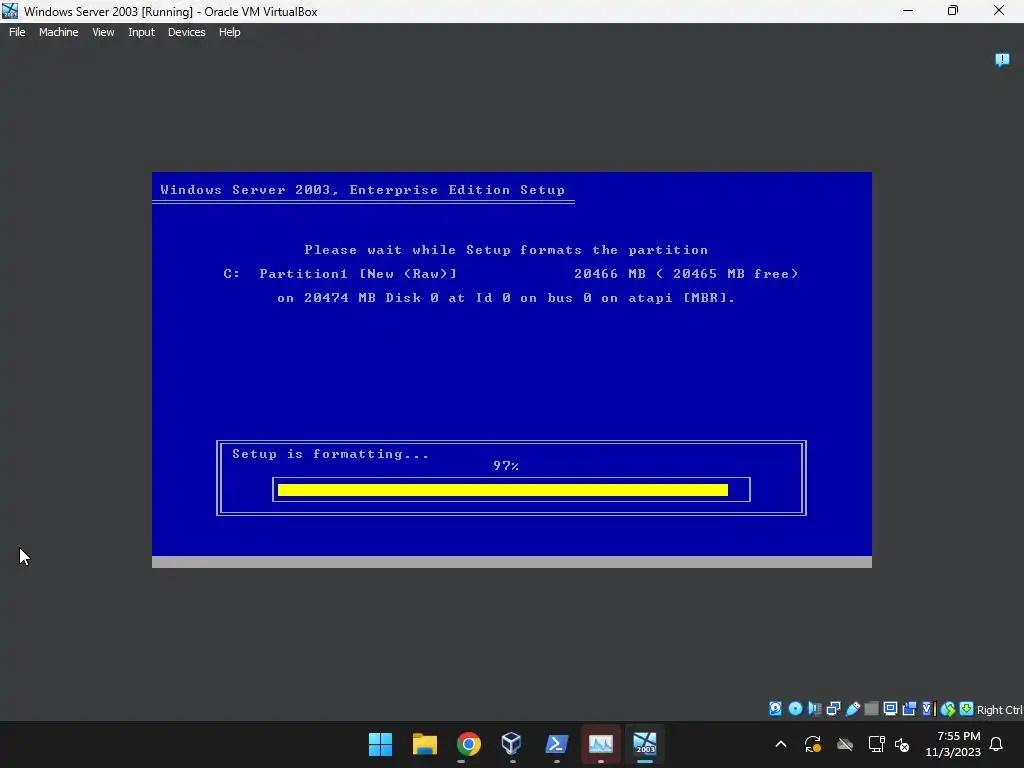
Task: Open the Windows notifications bell
Action: (x=997, y=744)
